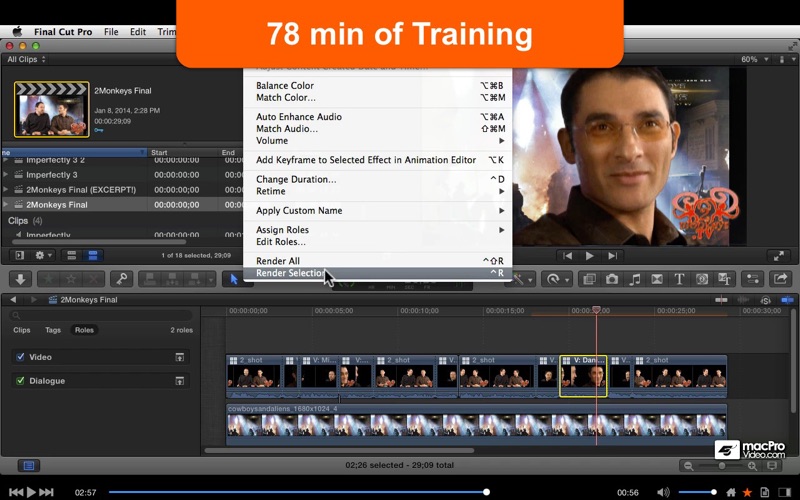
Task: Toggle the Dialogue role checkbox
Action: pos(20,381)
